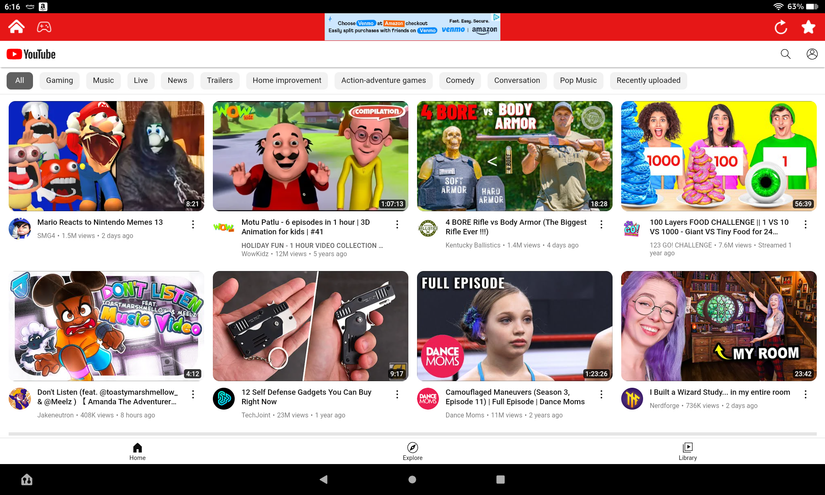Tap Android back navigation button
Viewport: 825px width, 495px height.
(324, 479)
